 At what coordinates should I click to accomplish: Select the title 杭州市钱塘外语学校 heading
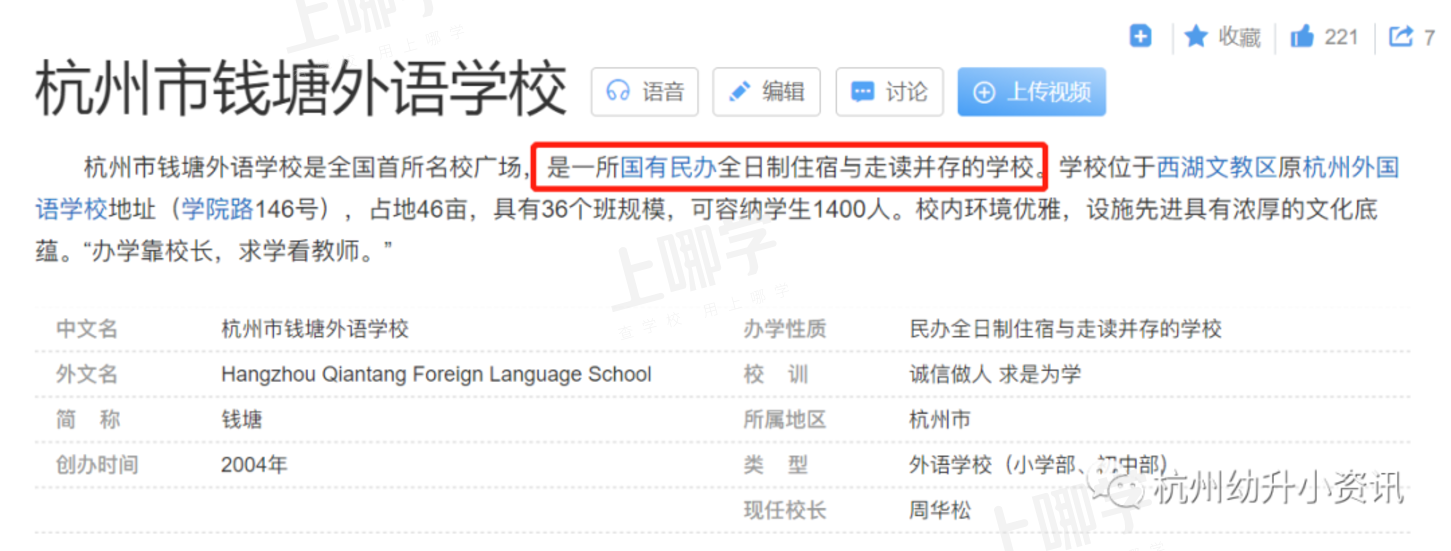tap(301, 89)
